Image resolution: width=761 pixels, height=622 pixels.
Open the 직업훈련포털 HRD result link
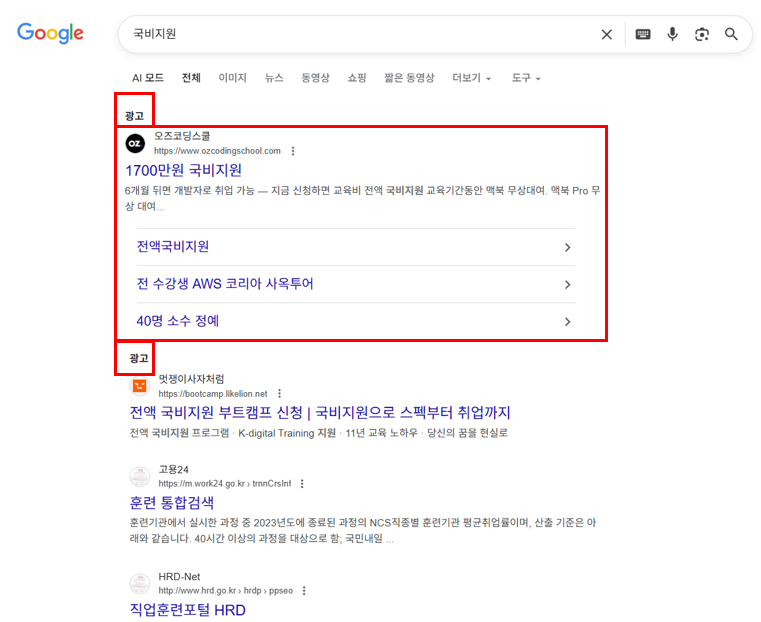pyautogui.click(x=187, y=610)
